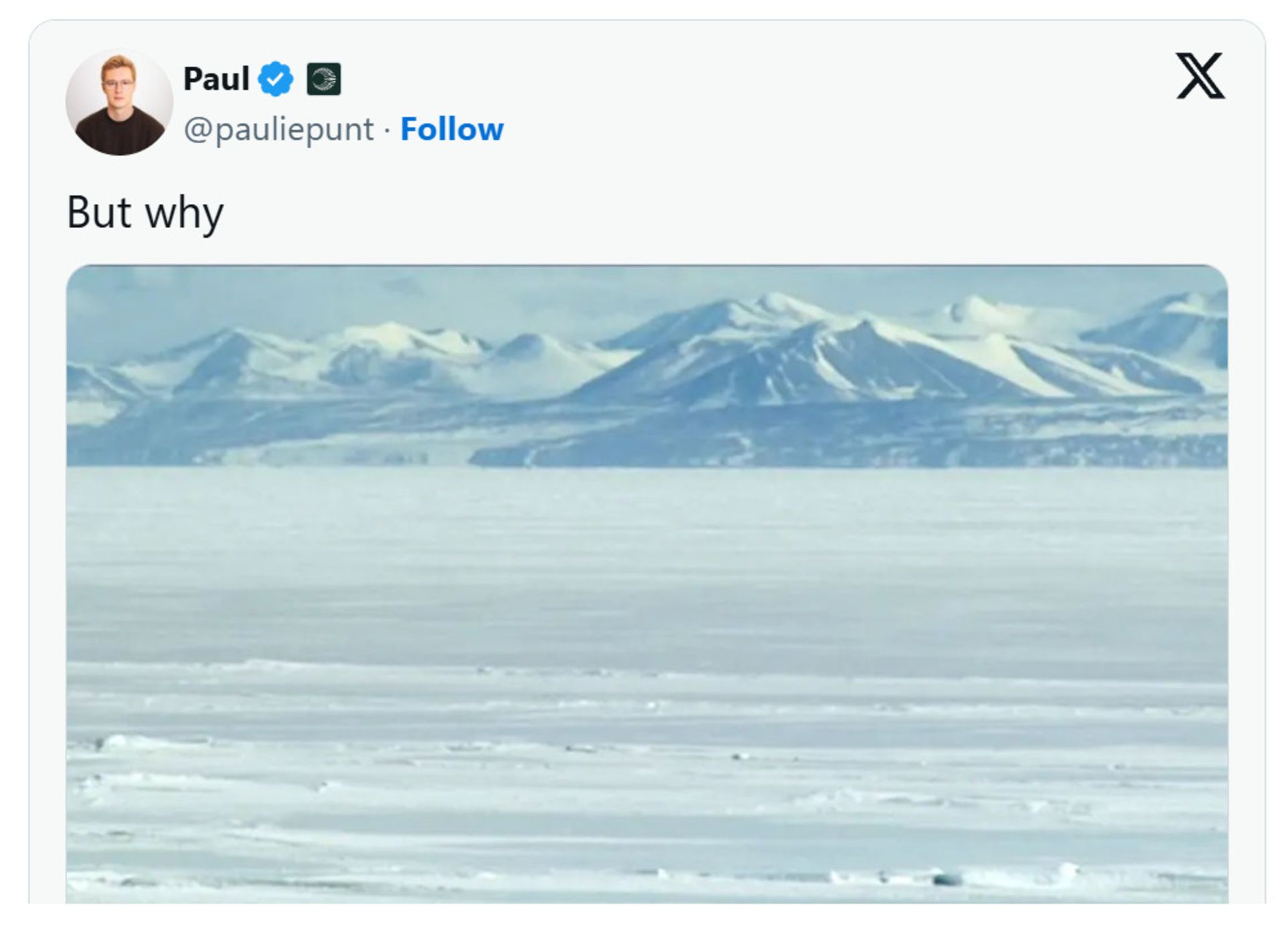Screen dimensions: 1288x936
Task: Click the dark square affiliation badge
Action: point(323,79)
